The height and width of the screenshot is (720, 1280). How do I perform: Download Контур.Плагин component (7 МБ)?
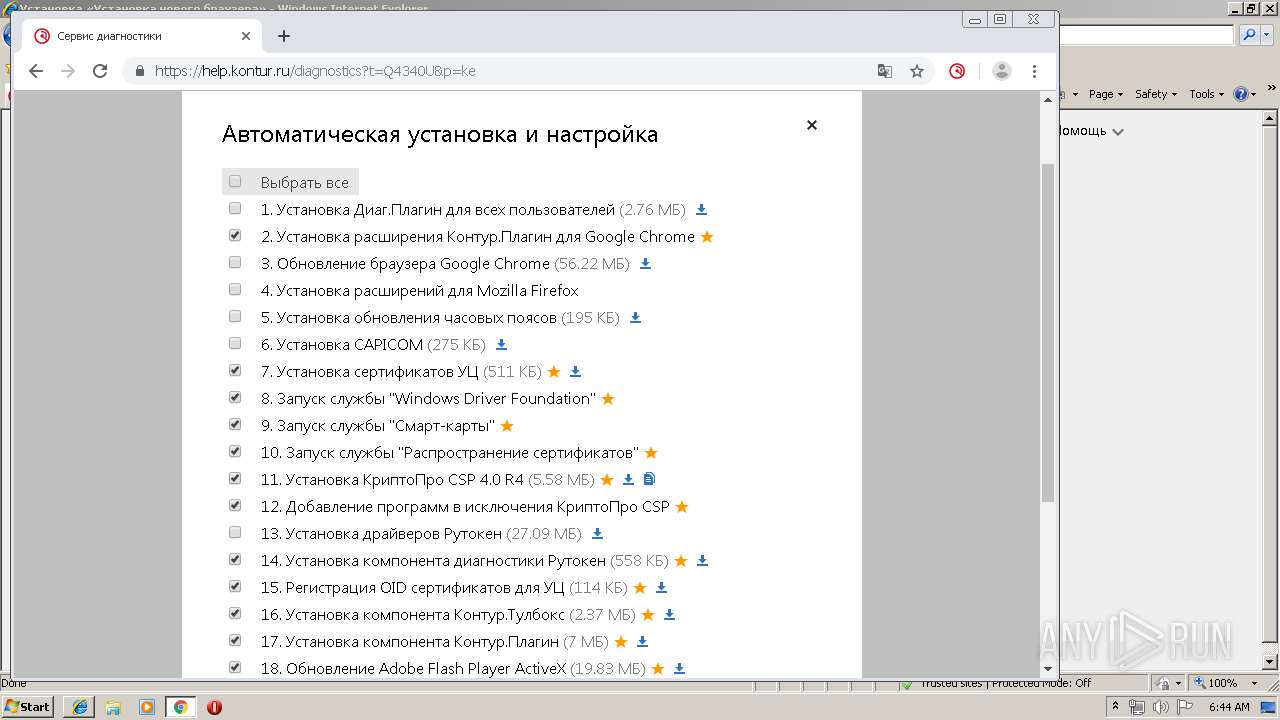(642, 642)
